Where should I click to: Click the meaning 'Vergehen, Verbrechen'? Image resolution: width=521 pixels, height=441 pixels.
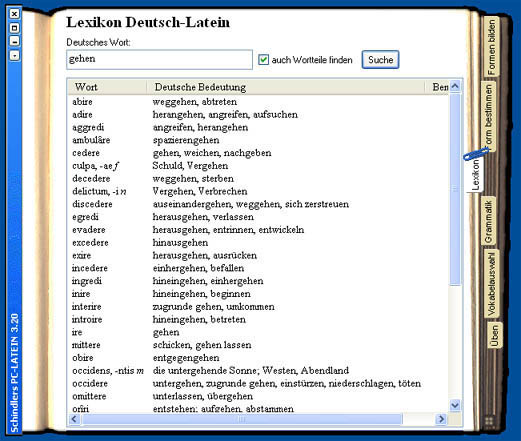point(200,191)
